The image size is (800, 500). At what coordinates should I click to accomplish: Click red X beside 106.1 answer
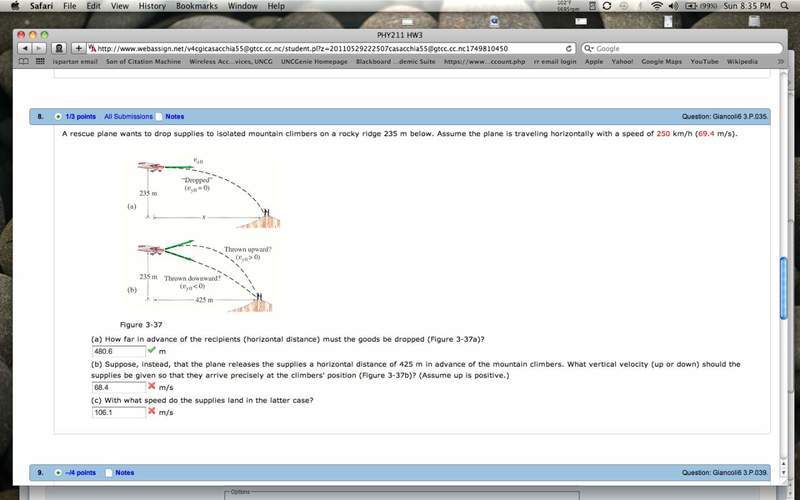point(152,411)
